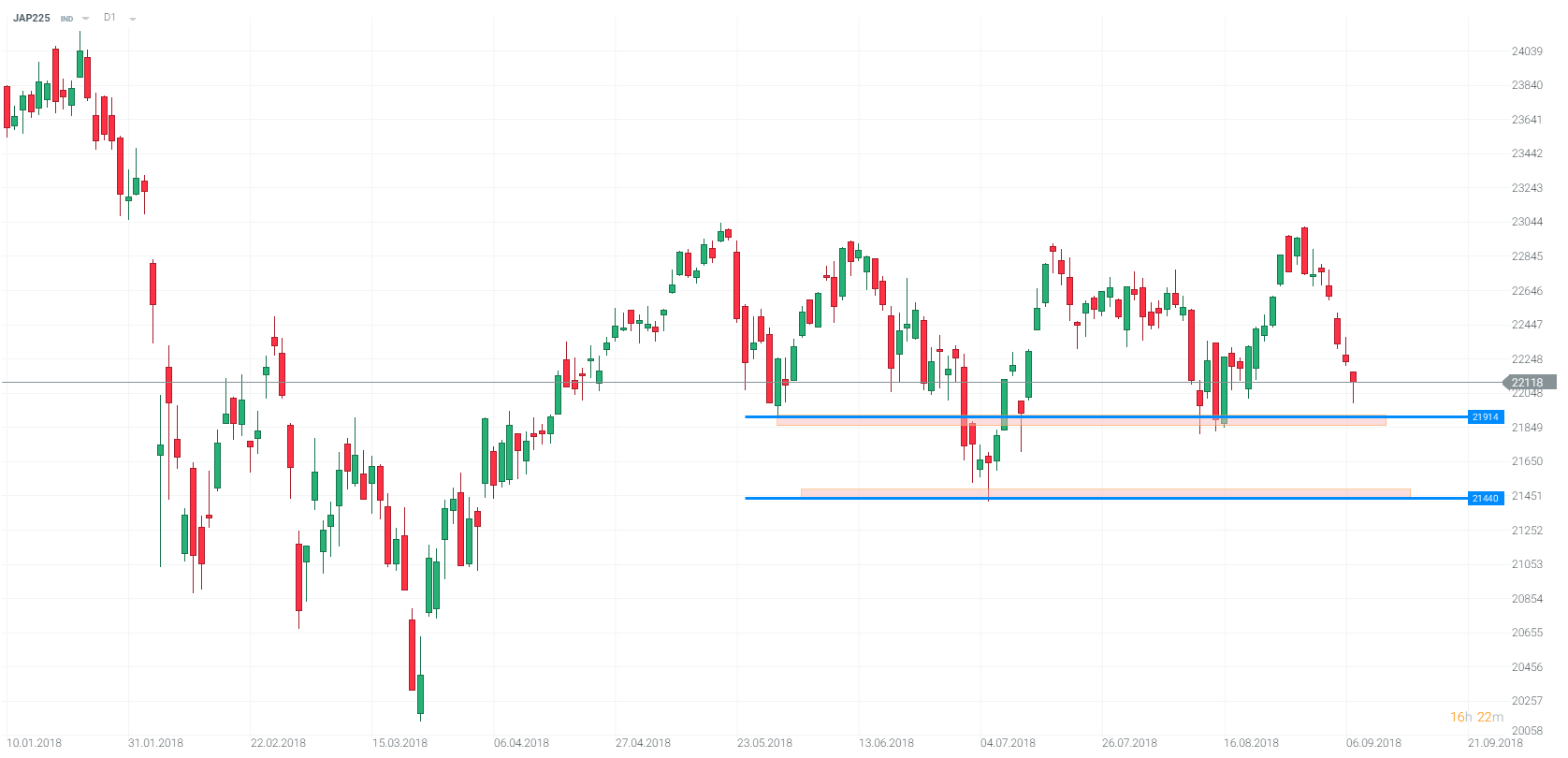Click the blue 21914 level label
Viewport: 1568px width, 758px height.
1485,417
